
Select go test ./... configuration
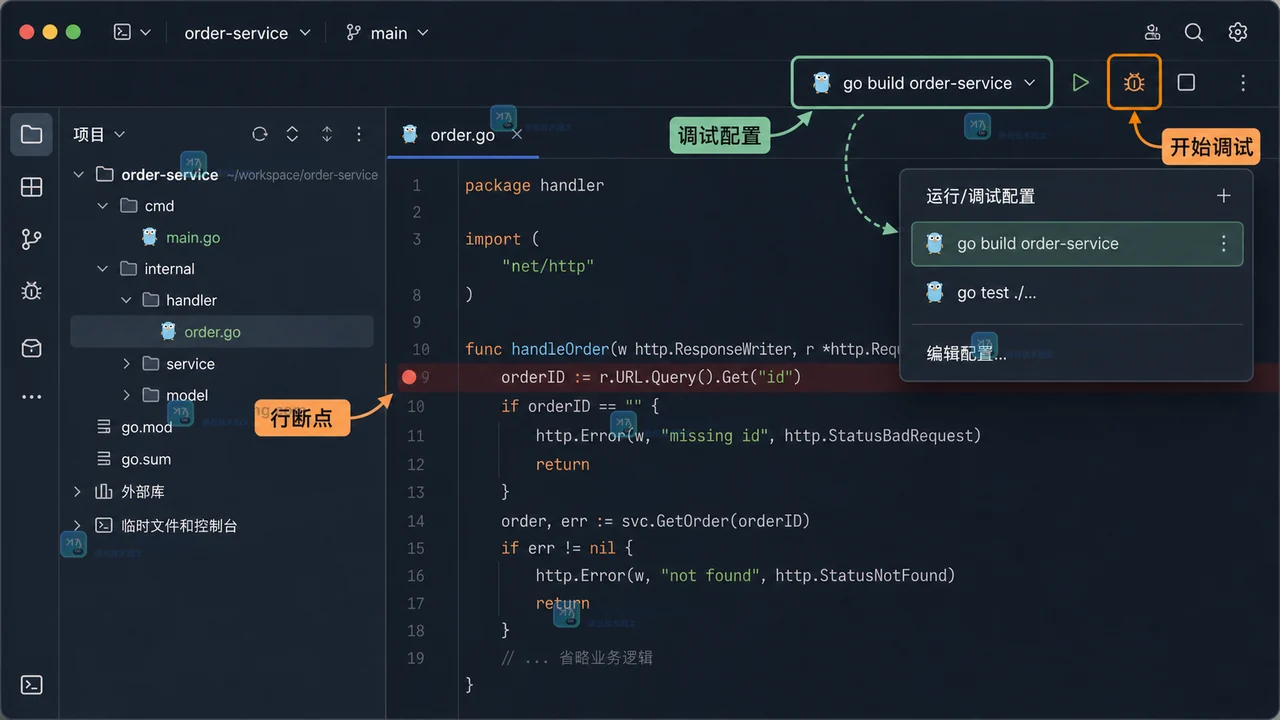(1077, 292)
